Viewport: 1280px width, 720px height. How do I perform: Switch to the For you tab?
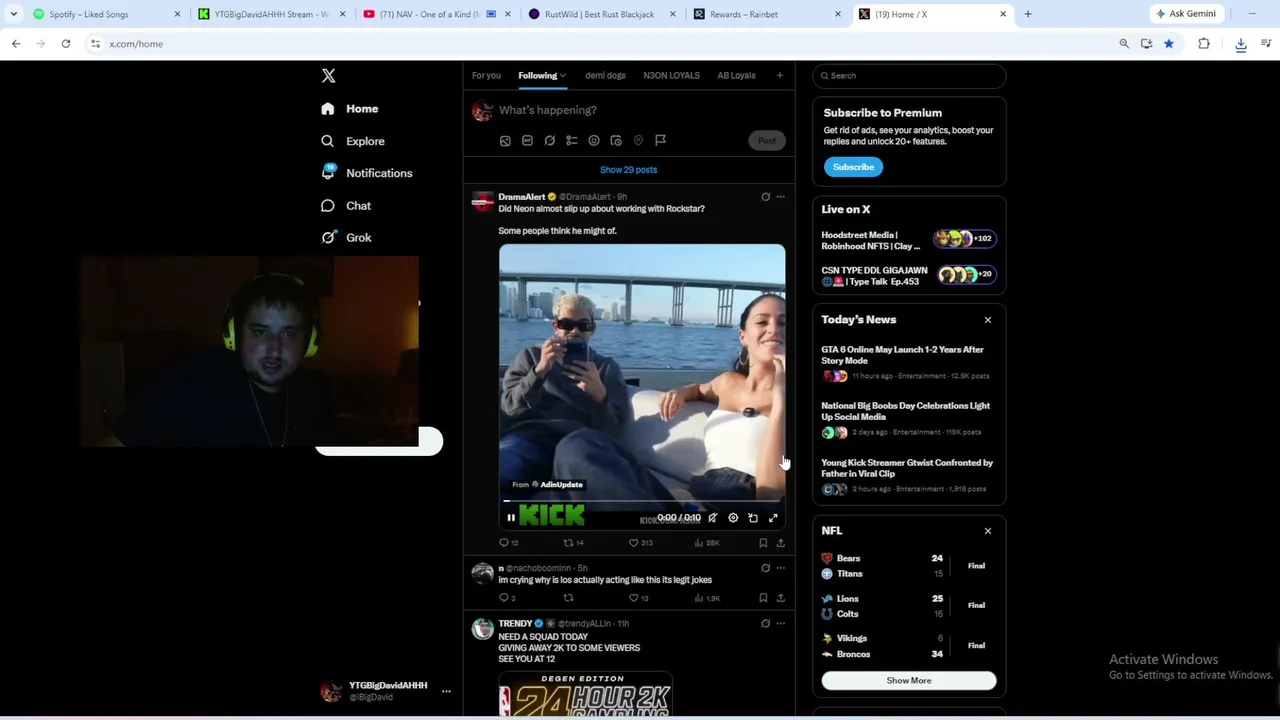(486, 75)
